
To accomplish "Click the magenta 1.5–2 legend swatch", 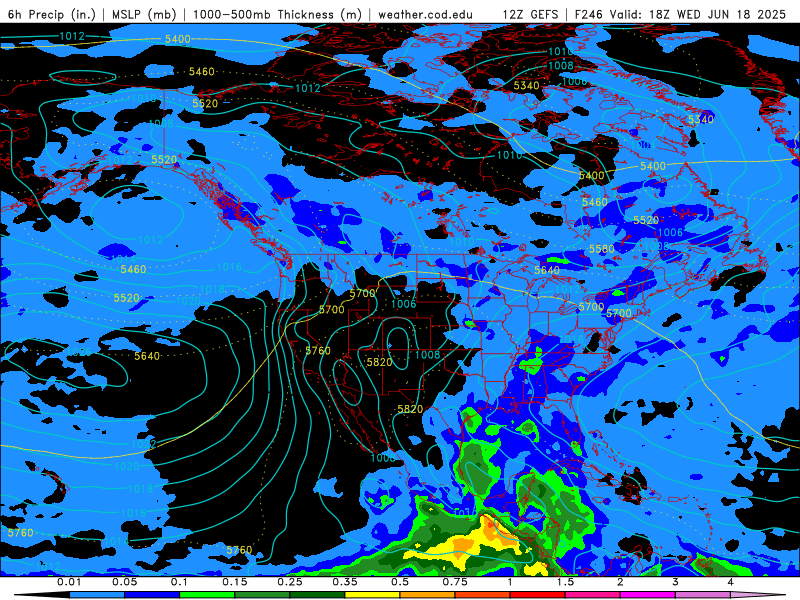I will pyautogui.click(x=593, y=595).
